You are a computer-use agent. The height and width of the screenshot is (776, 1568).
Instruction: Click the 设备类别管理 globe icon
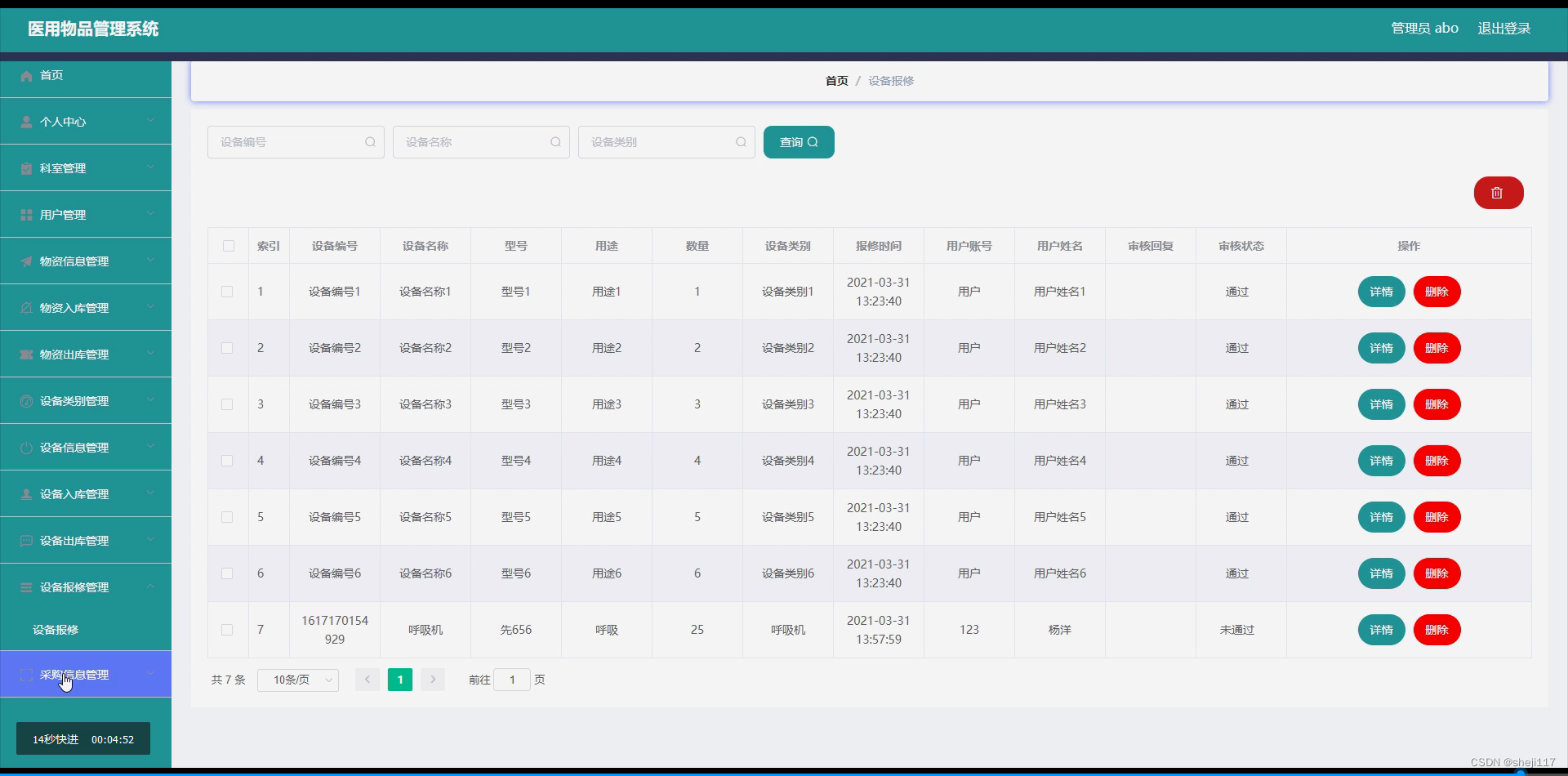pos(25,400)
